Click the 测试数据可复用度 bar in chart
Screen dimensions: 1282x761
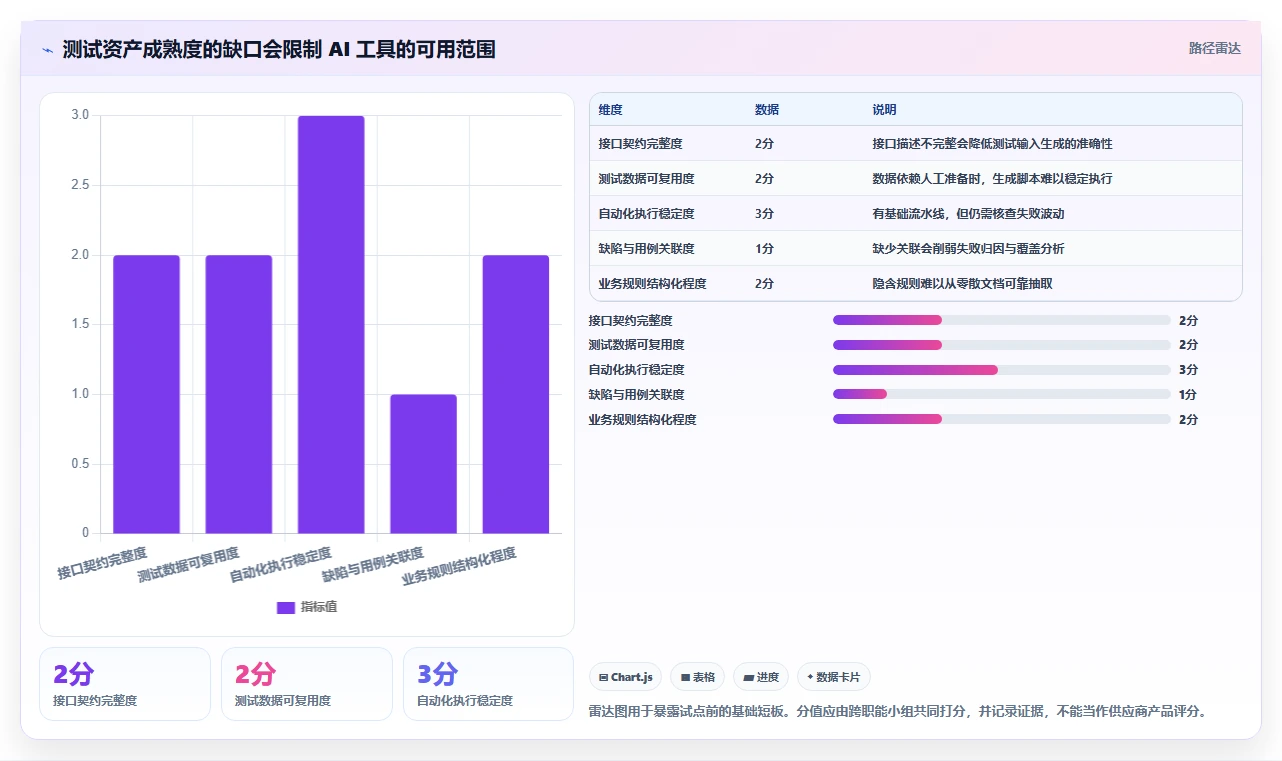239,394
